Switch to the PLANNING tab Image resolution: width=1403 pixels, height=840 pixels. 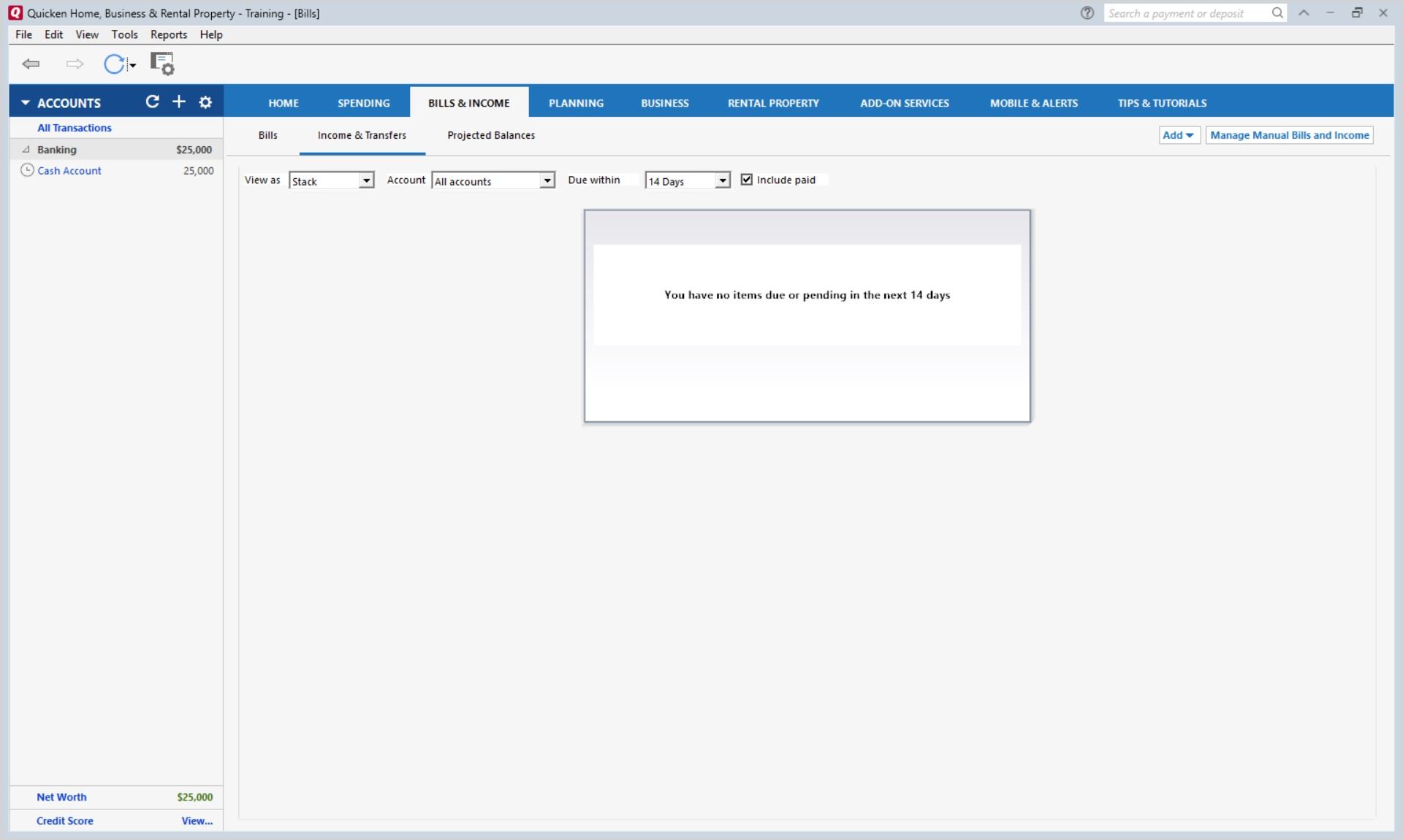click(x=576, y=103)
